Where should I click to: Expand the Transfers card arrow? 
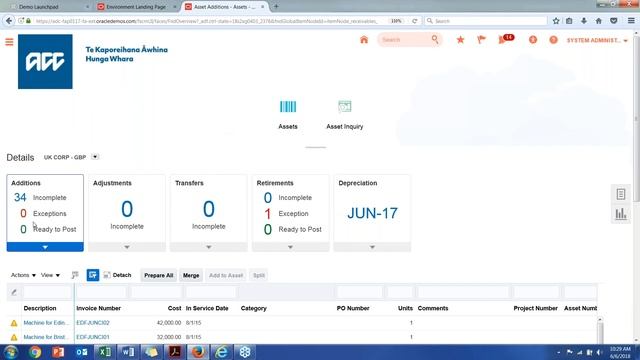pos(209,247)
